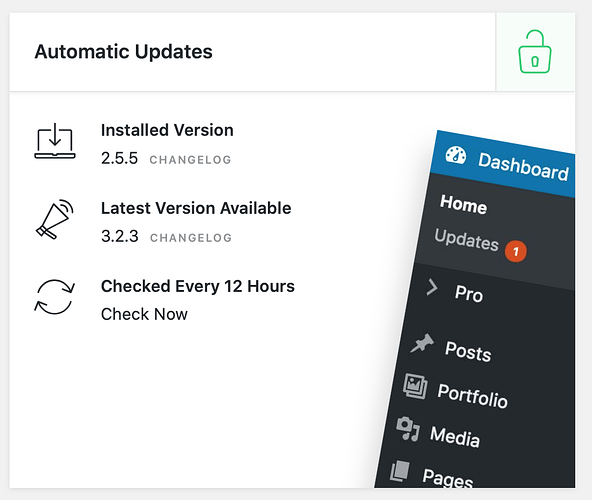Screen dimensions: 592x500
Task: Click the orange updates count badge
Action: (516, 251)
